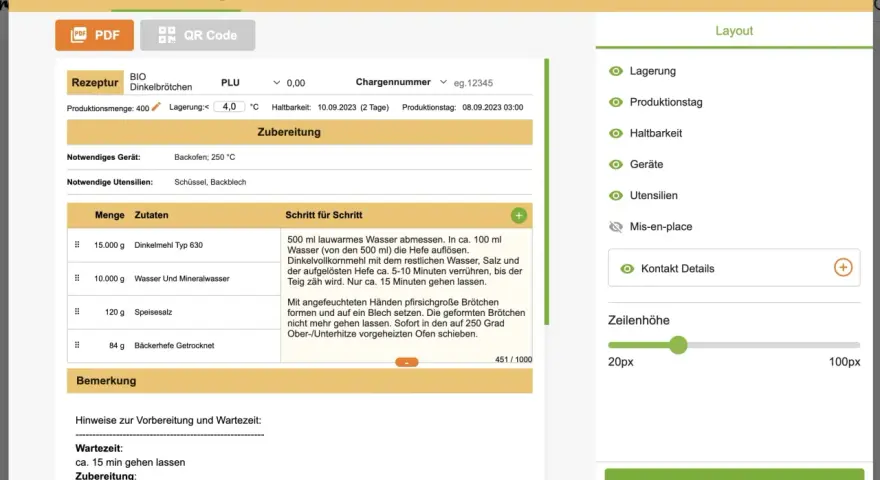Show the Mis-en-place section via crossed eye

pyautogui.click(x=616, y=227)
